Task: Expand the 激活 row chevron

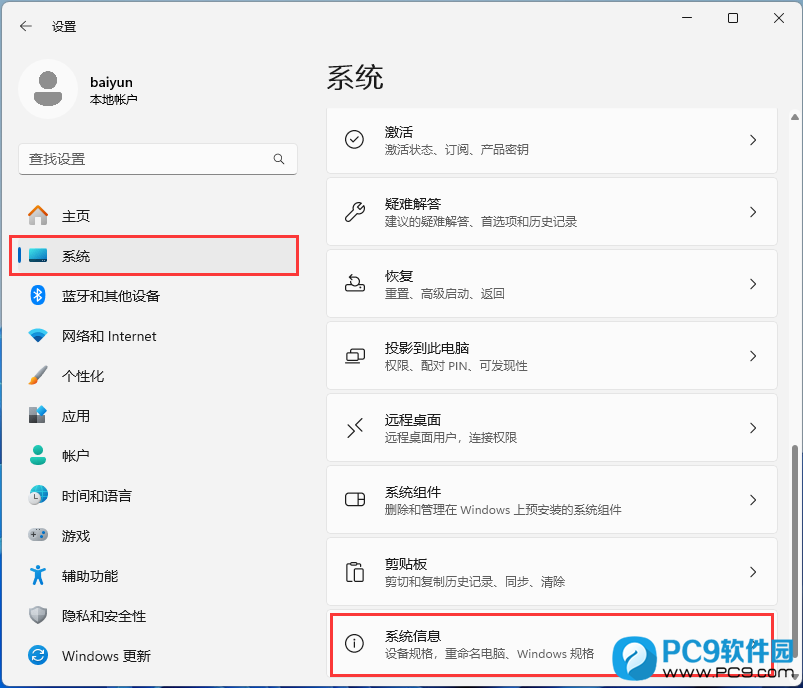Action: coord(753,140)
